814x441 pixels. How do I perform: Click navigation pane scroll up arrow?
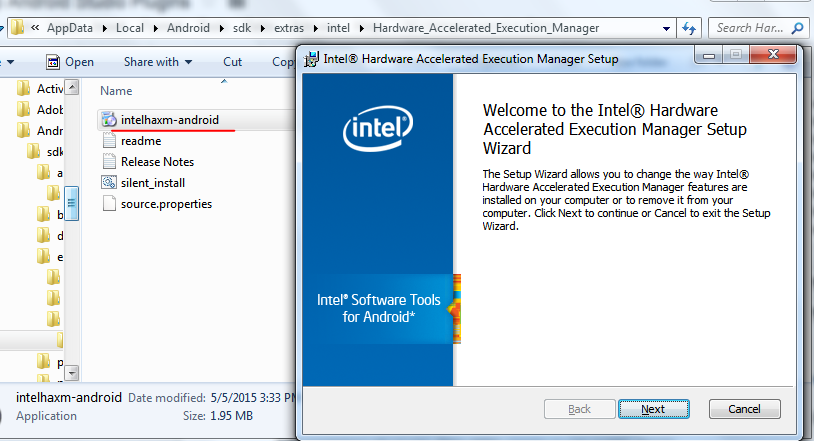[72, 87]
